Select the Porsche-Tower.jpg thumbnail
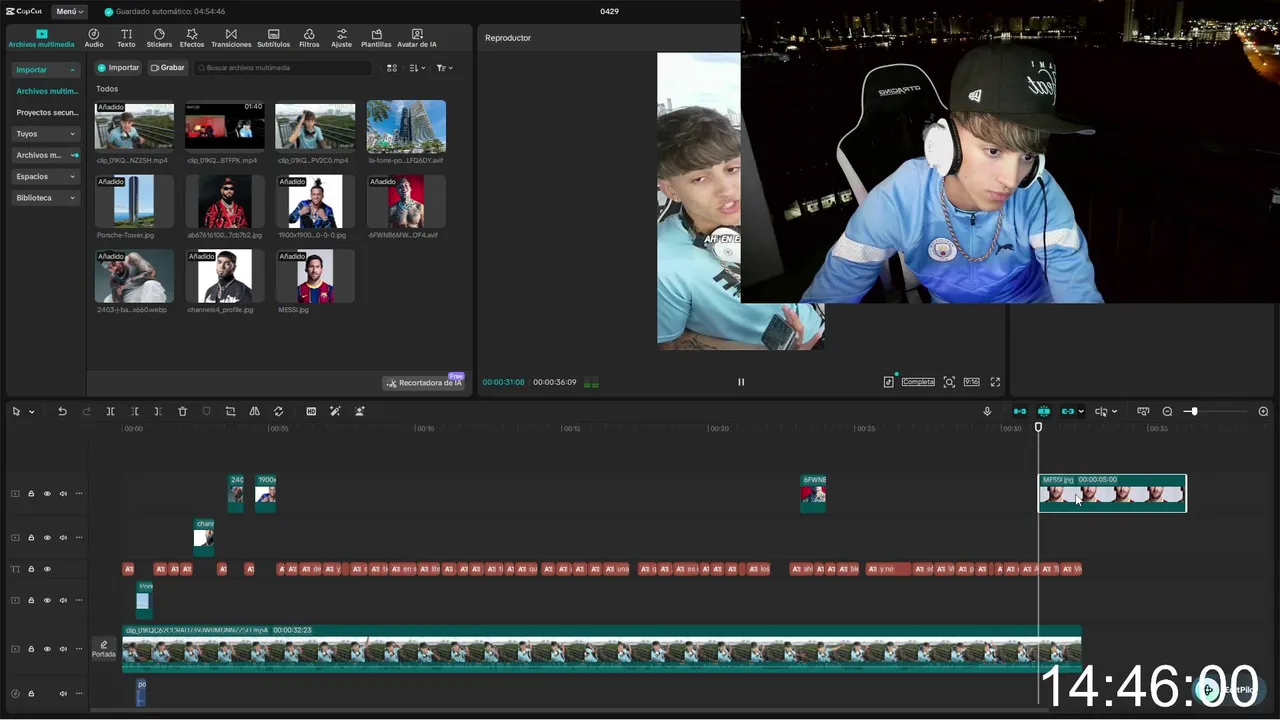This screenshot has height=720, width=1280. [134, 201]
